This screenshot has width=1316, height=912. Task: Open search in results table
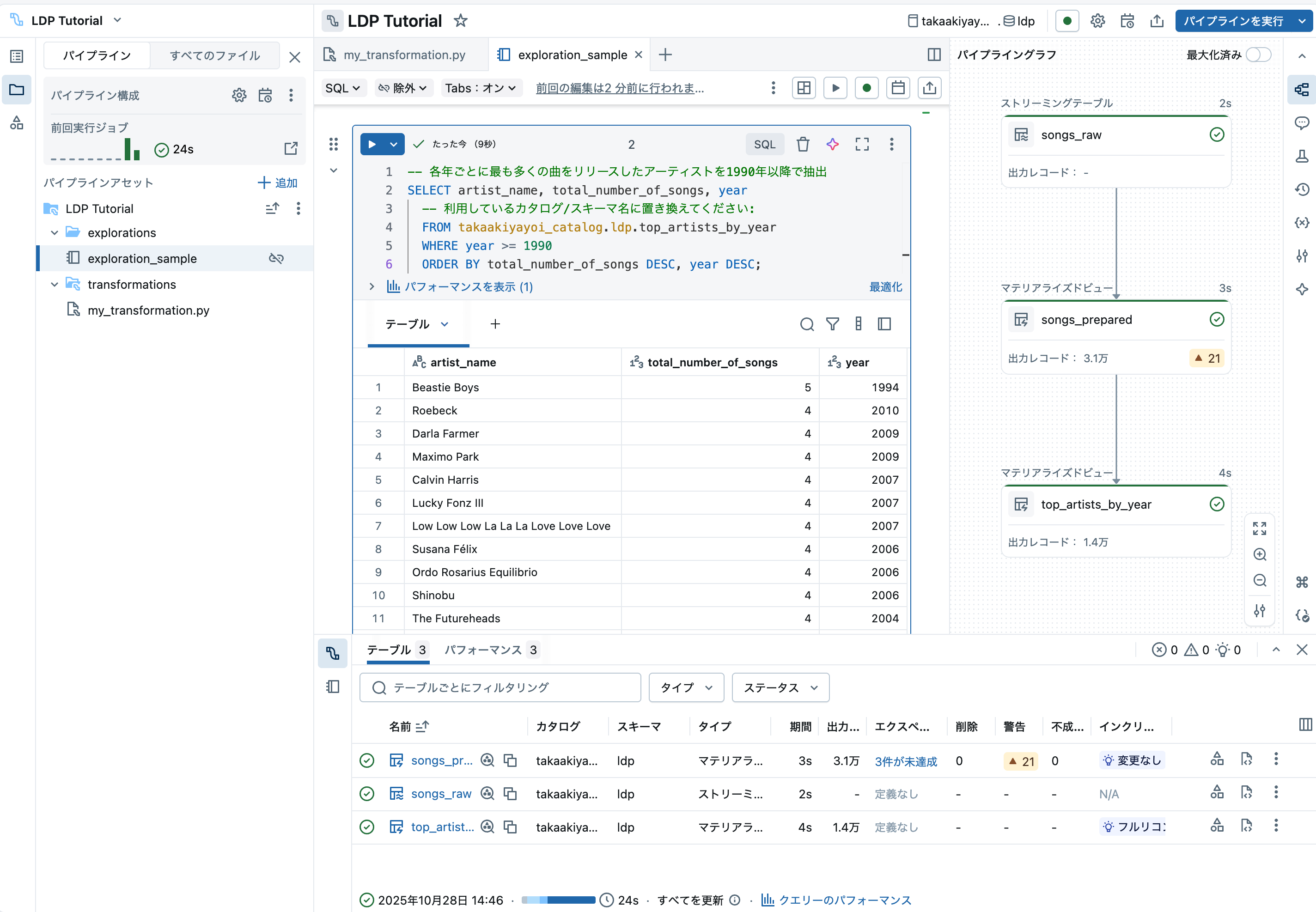806,324
